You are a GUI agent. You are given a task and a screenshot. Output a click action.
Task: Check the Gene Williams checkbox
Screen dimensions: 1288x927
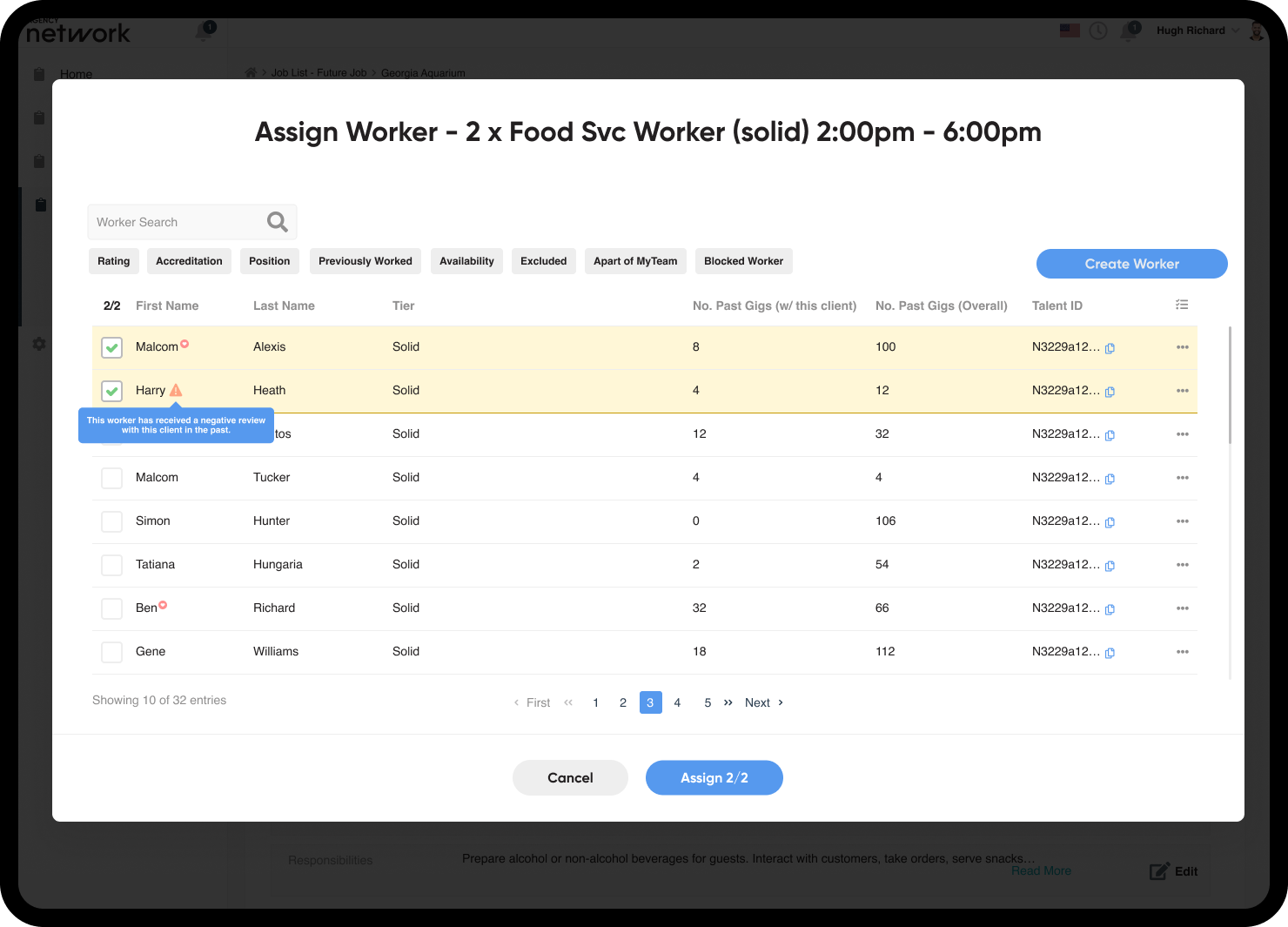111,652
